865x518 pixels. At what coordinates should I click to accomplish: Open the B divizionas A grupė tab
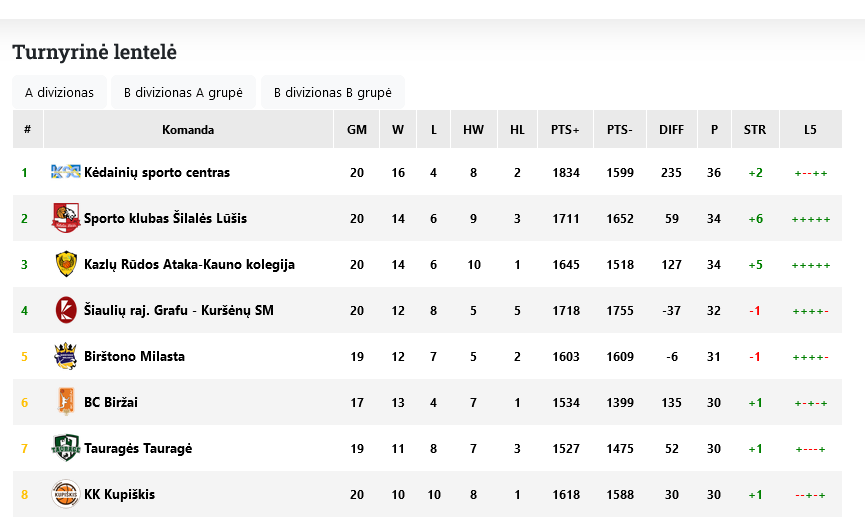coord(183,92)
